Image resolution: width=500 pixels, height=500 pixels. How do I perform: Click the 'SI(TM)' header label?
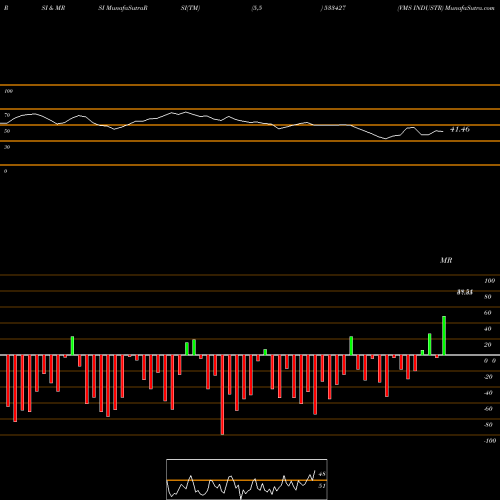click(190, 8)
